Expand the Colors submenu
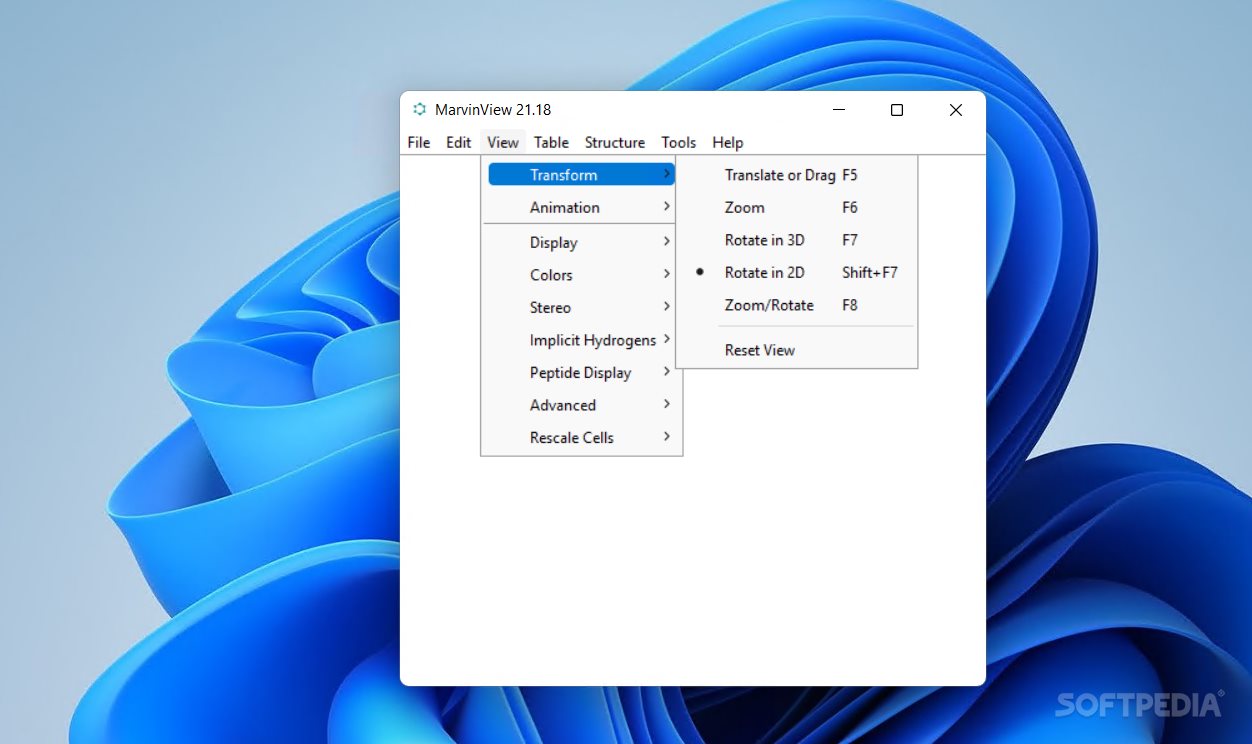1252x744 pixels. (582, 275)
